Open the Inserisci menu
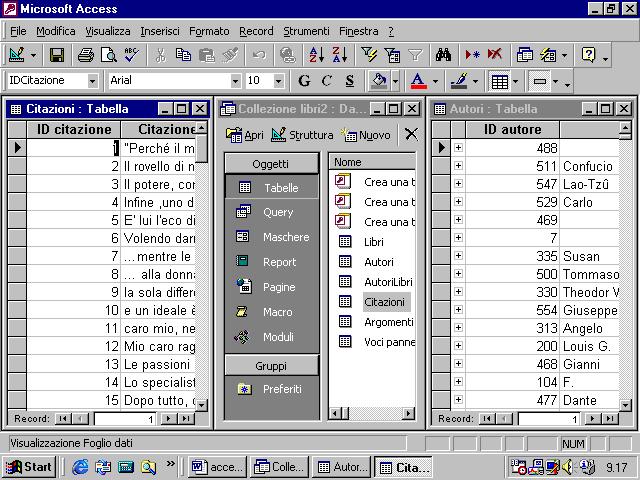 pos(160,31)
